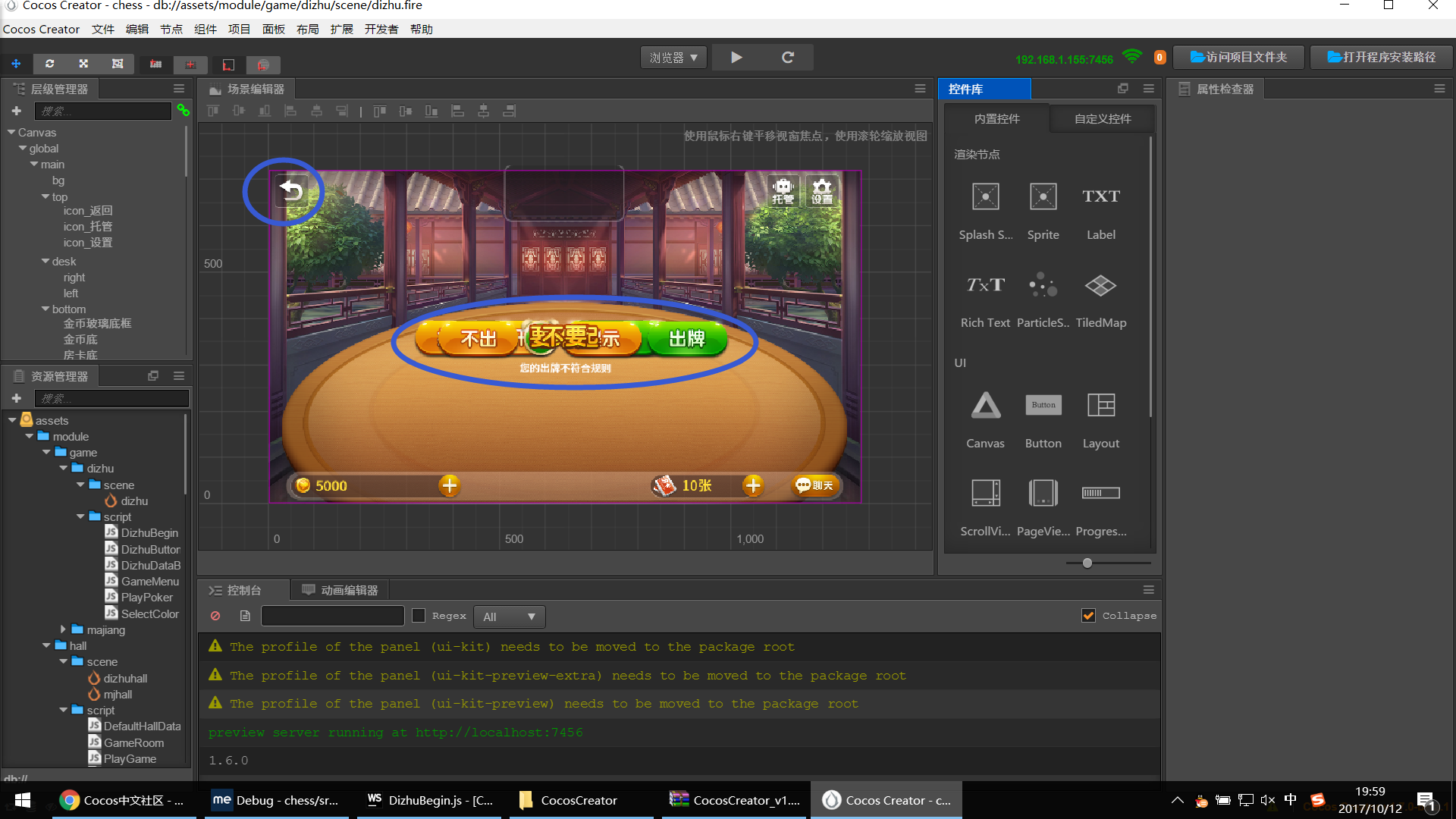Click the green link icon in hierarchy
This screenshot has height=819, width=1456.
point(183,111)
